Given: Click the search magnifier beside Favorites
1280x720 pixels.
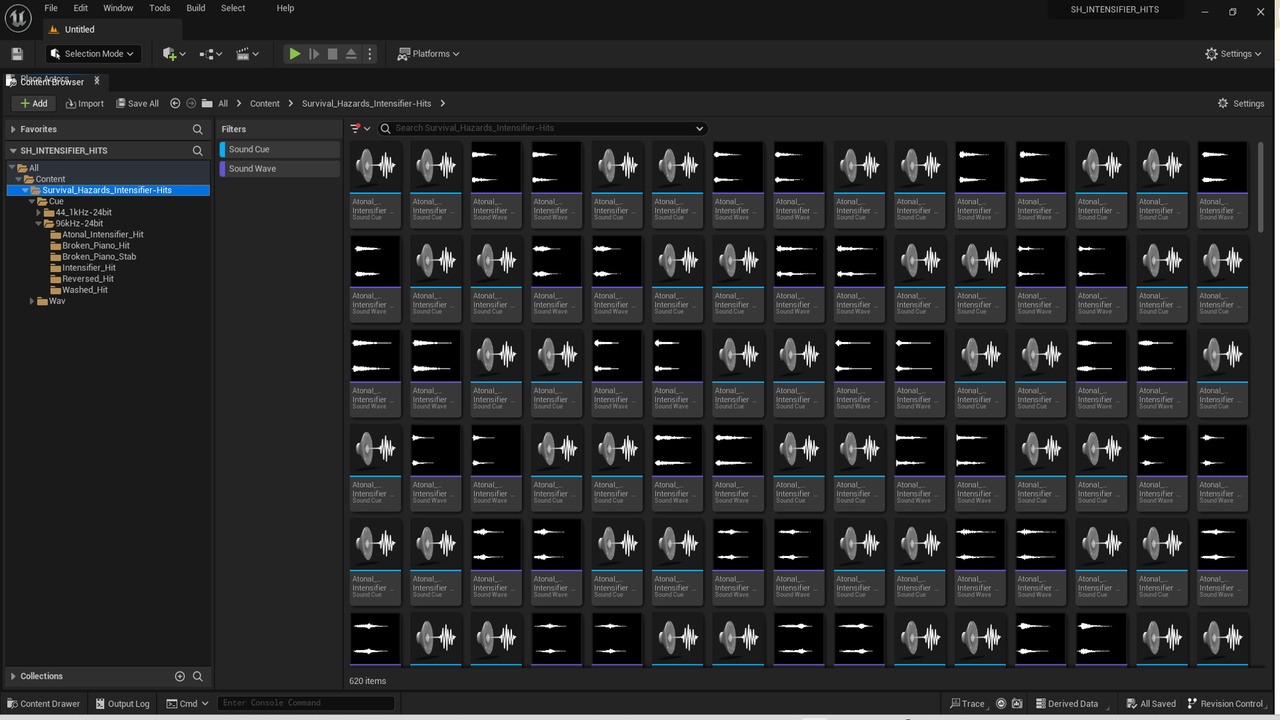Looking at the screenshot, I should 197,129.
